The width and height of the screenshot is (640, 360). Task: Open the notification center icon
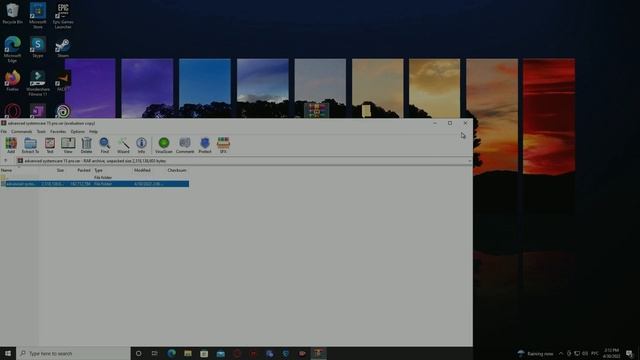coord(629,353)
